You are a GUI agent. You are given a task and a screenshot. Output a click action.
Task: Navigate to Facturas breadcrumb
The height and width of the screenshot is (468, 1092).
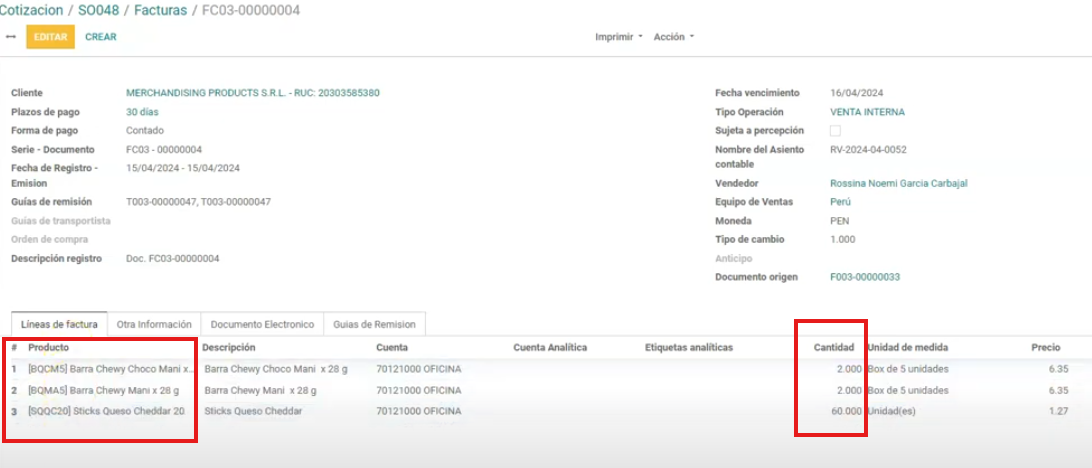(160, 10)
